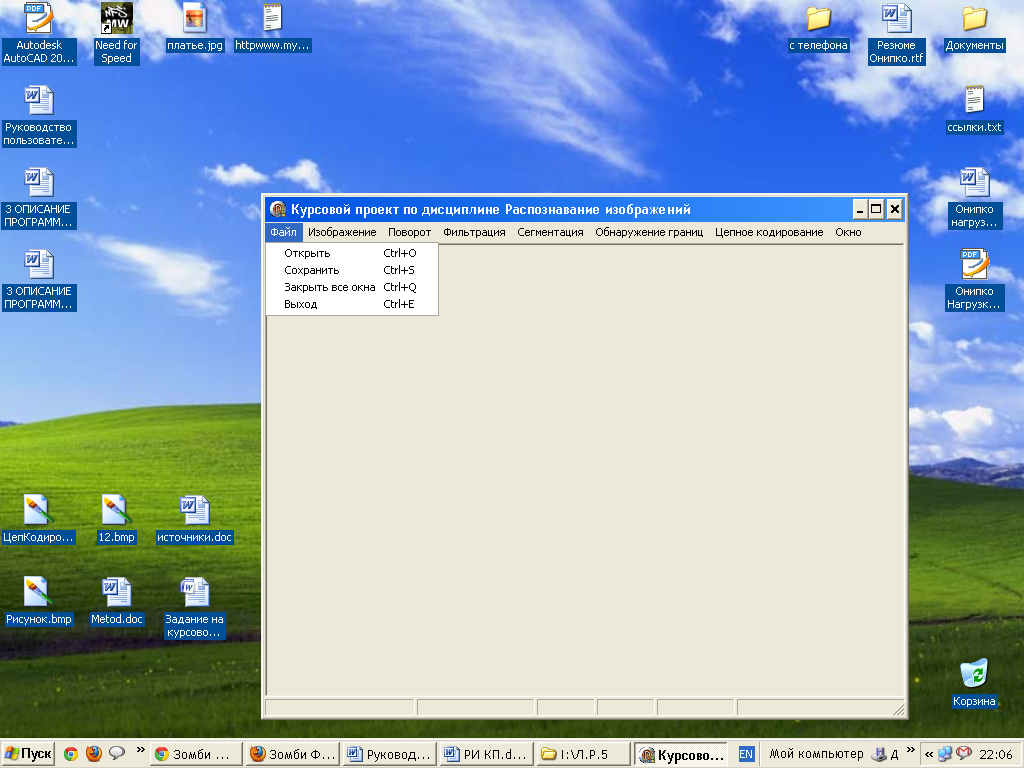Click the Пуск start button

[27, 754]
